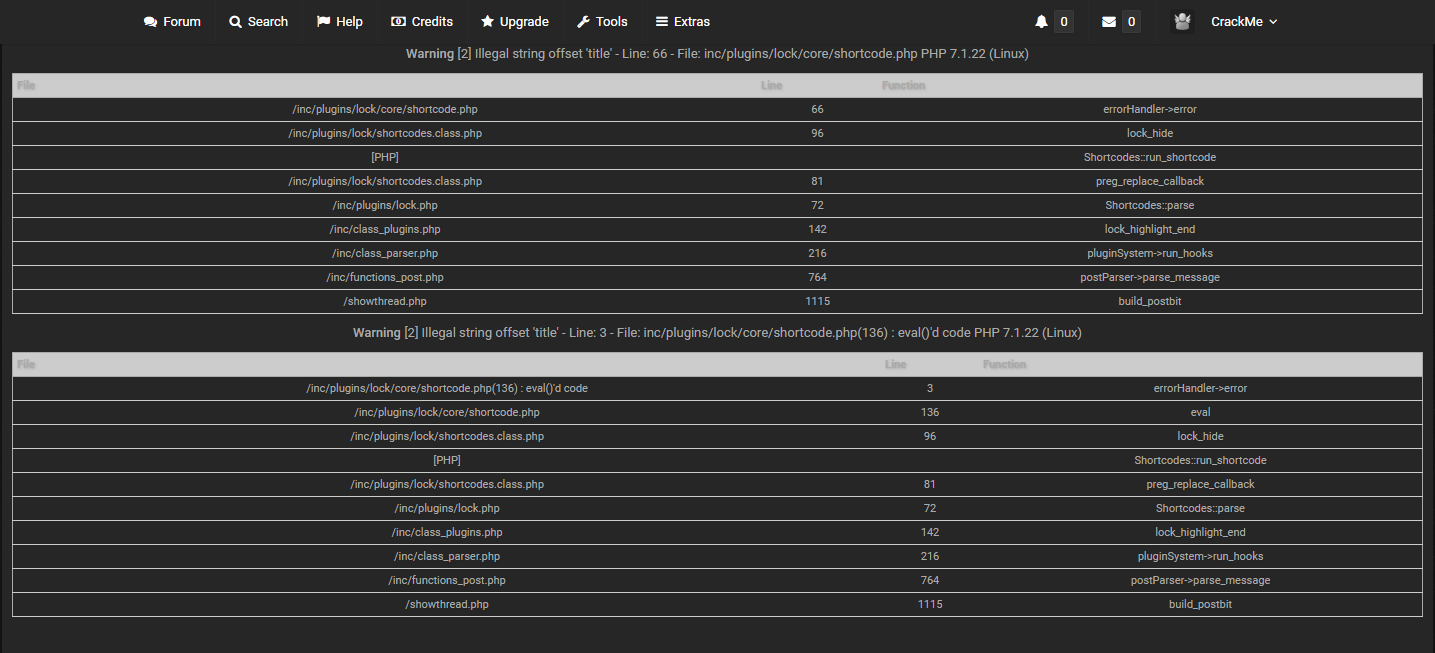Click the Tools wrench icon
1435x653 pixels.
tap(584, 22)
